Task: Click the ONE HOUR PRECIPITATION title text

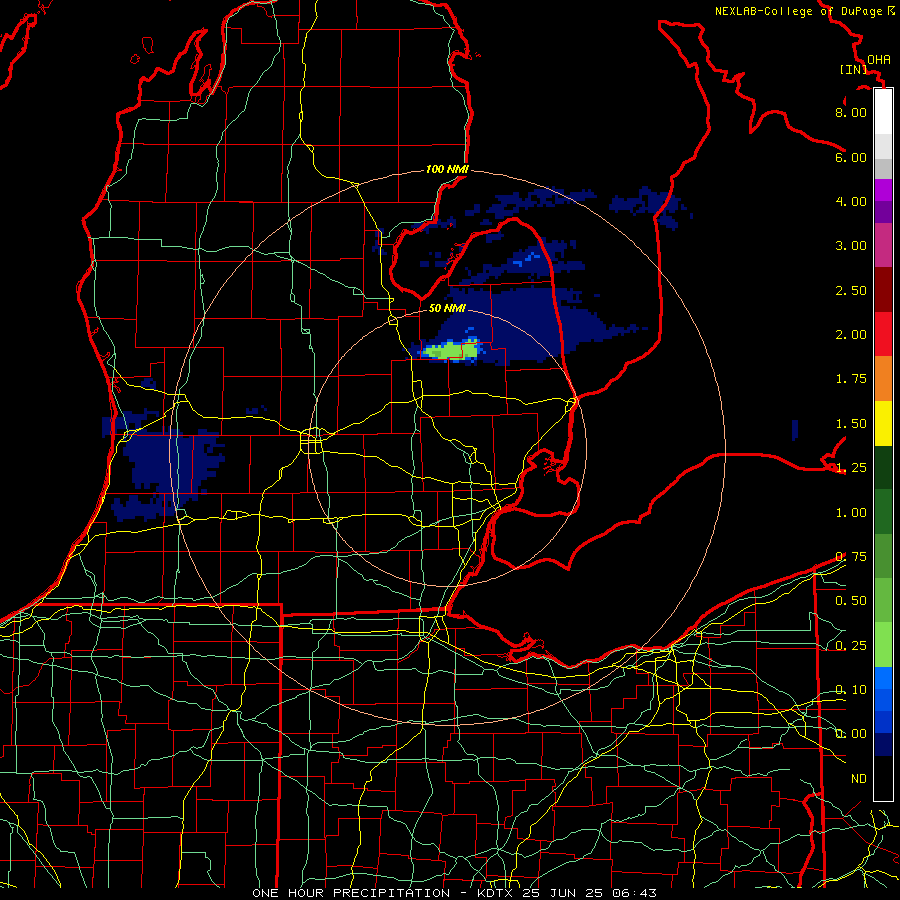Action: (x=351, y=893)
